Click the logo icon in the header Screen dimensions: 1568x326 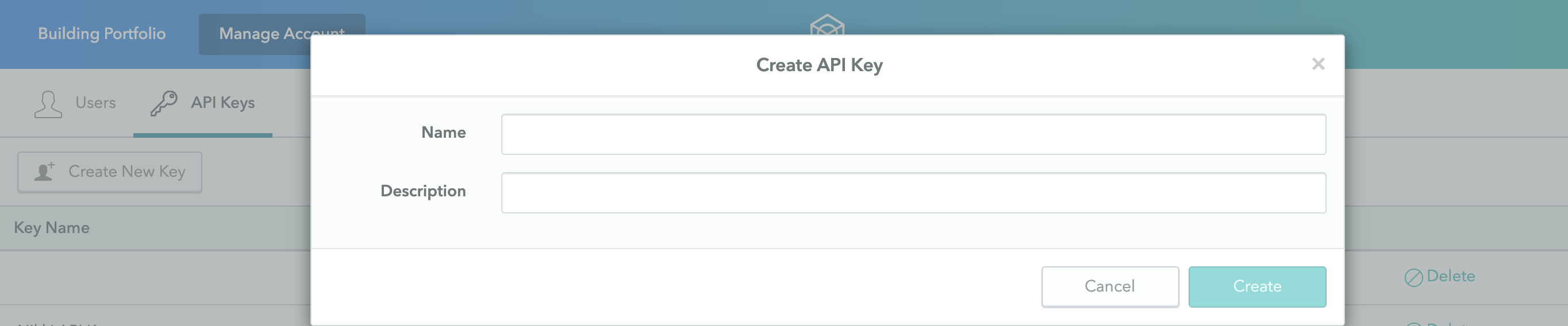coord(827,24)
